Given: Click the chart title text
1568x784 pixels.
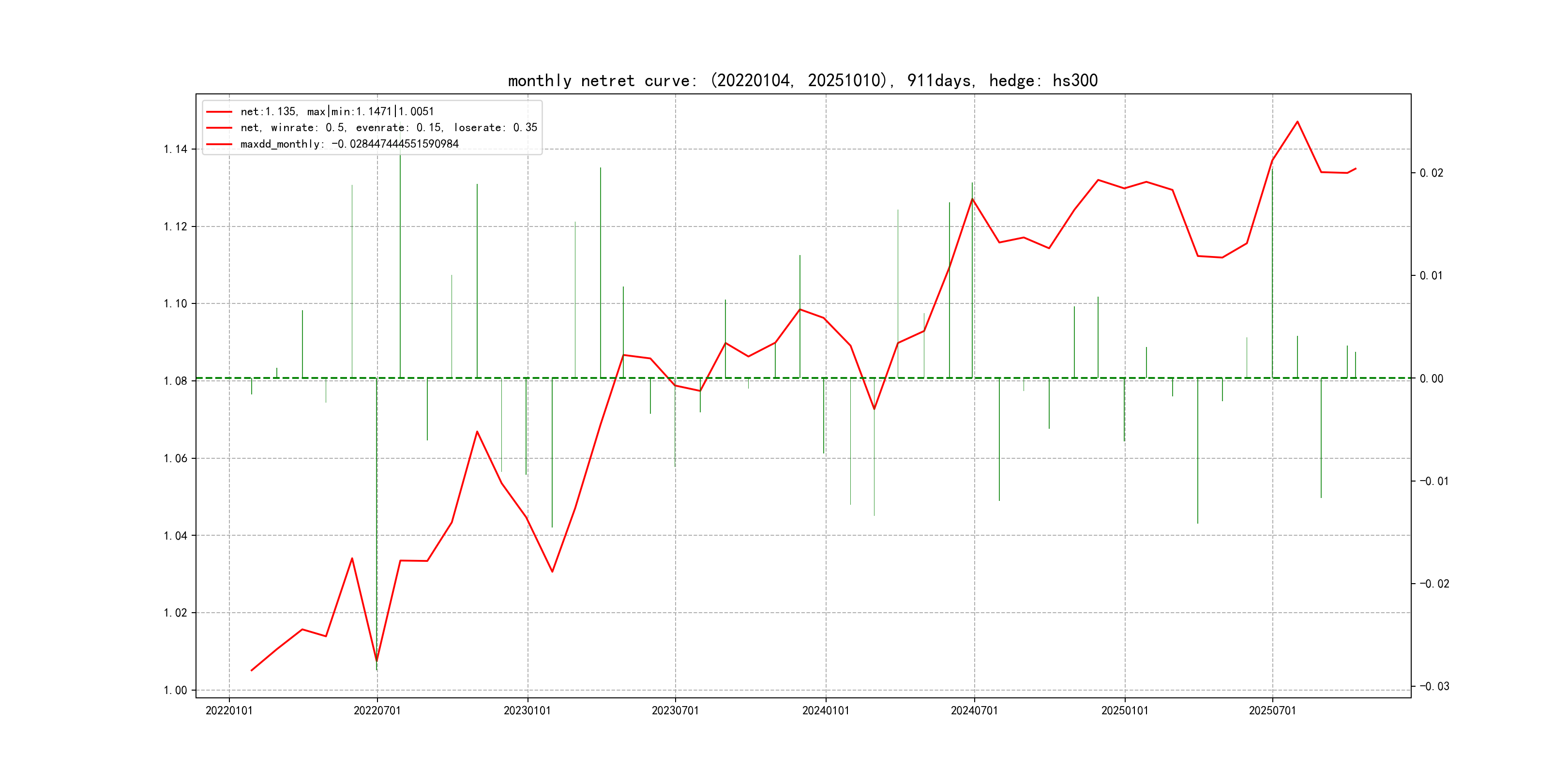Looking at the screenshot, I should (x=802, y=80).
